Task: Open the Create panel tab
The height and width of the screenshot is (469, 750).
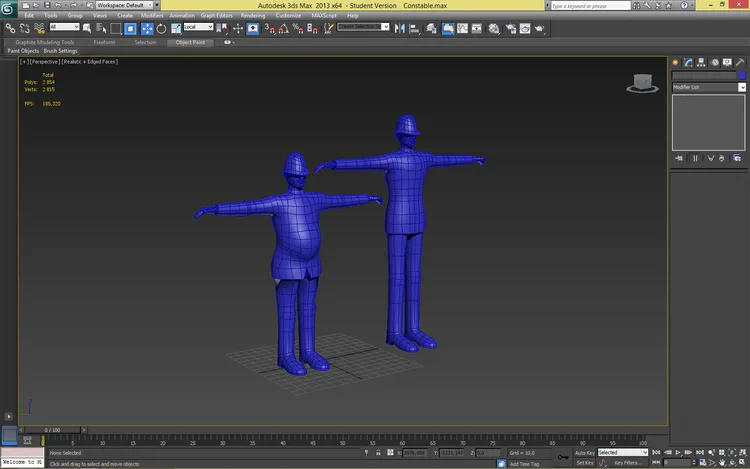Action: [x=675, y=62]
